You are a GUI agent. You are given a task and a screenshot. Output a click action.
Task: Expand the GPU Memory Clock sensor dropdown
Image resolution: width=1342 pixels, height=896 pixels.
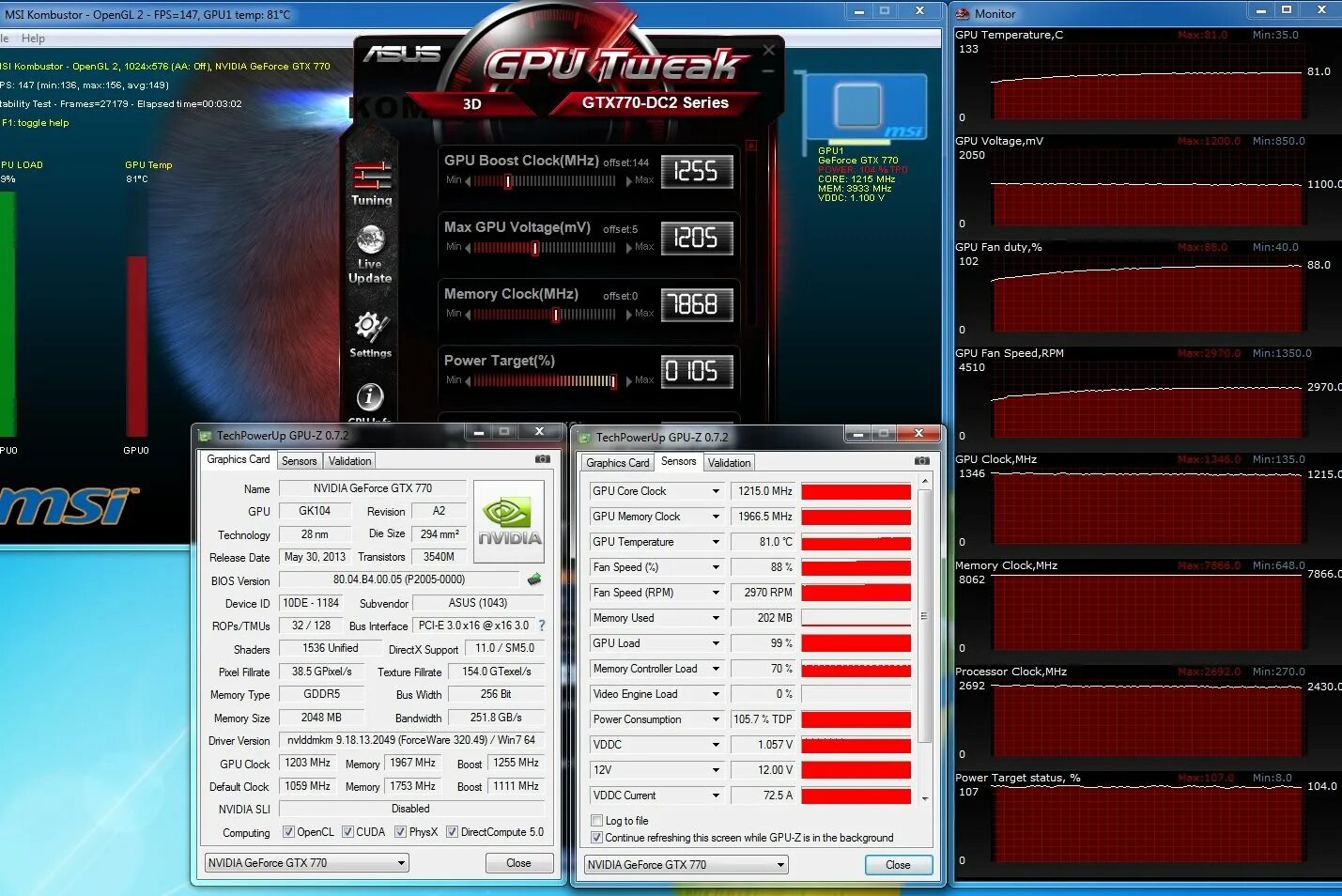coord(716,517)
